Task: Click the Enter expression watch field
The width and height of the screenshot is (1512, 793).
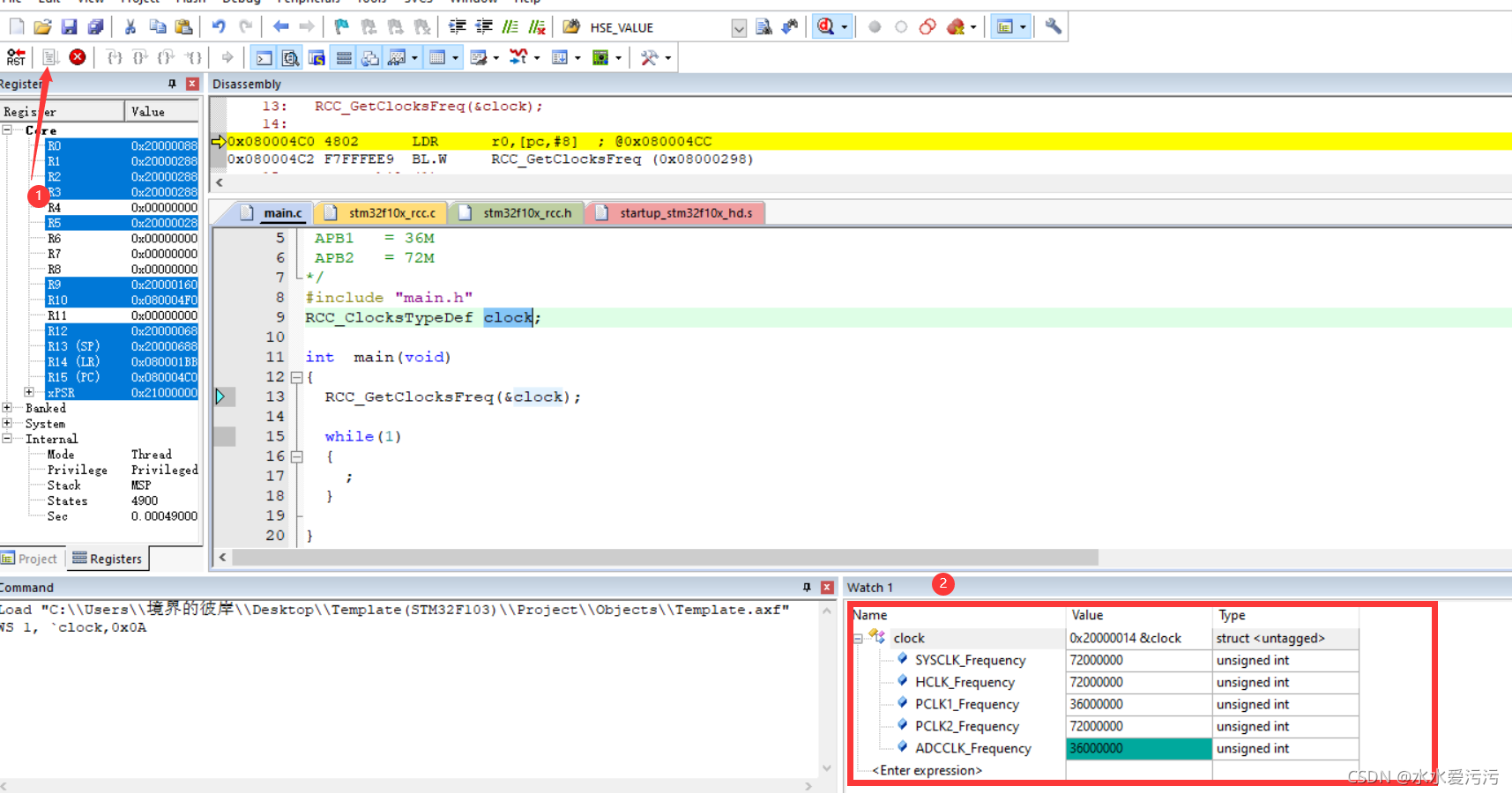Action: (927, 770)
